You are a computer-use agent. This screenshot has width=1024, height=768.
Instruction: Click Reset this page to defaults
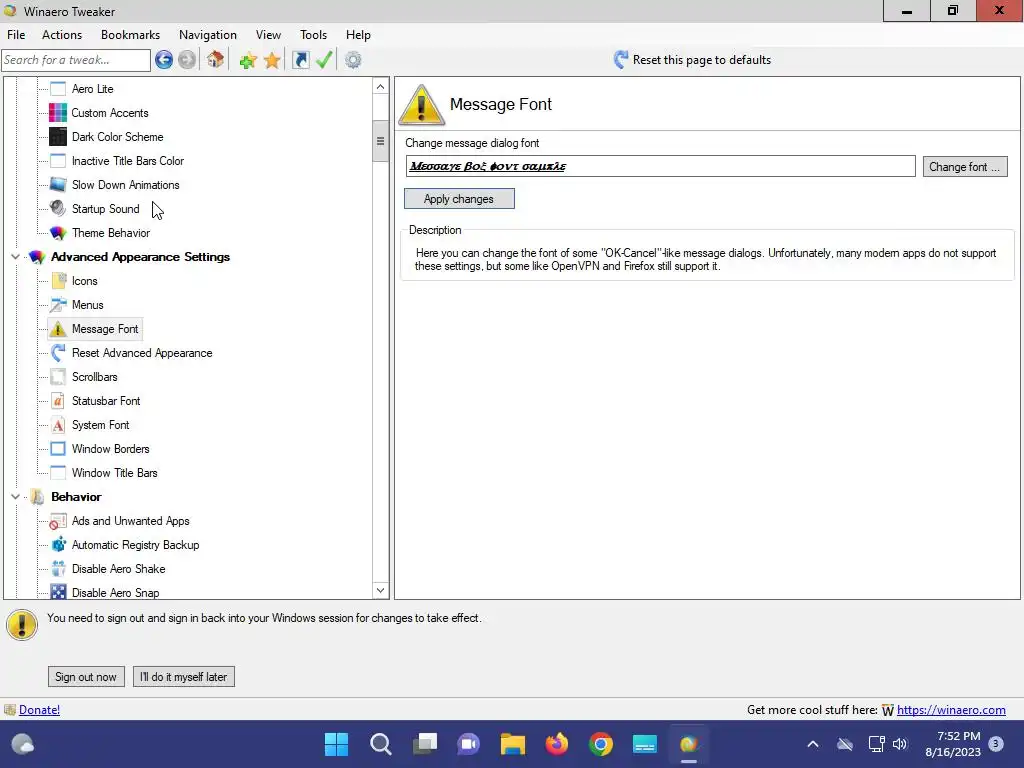[692, 60]
